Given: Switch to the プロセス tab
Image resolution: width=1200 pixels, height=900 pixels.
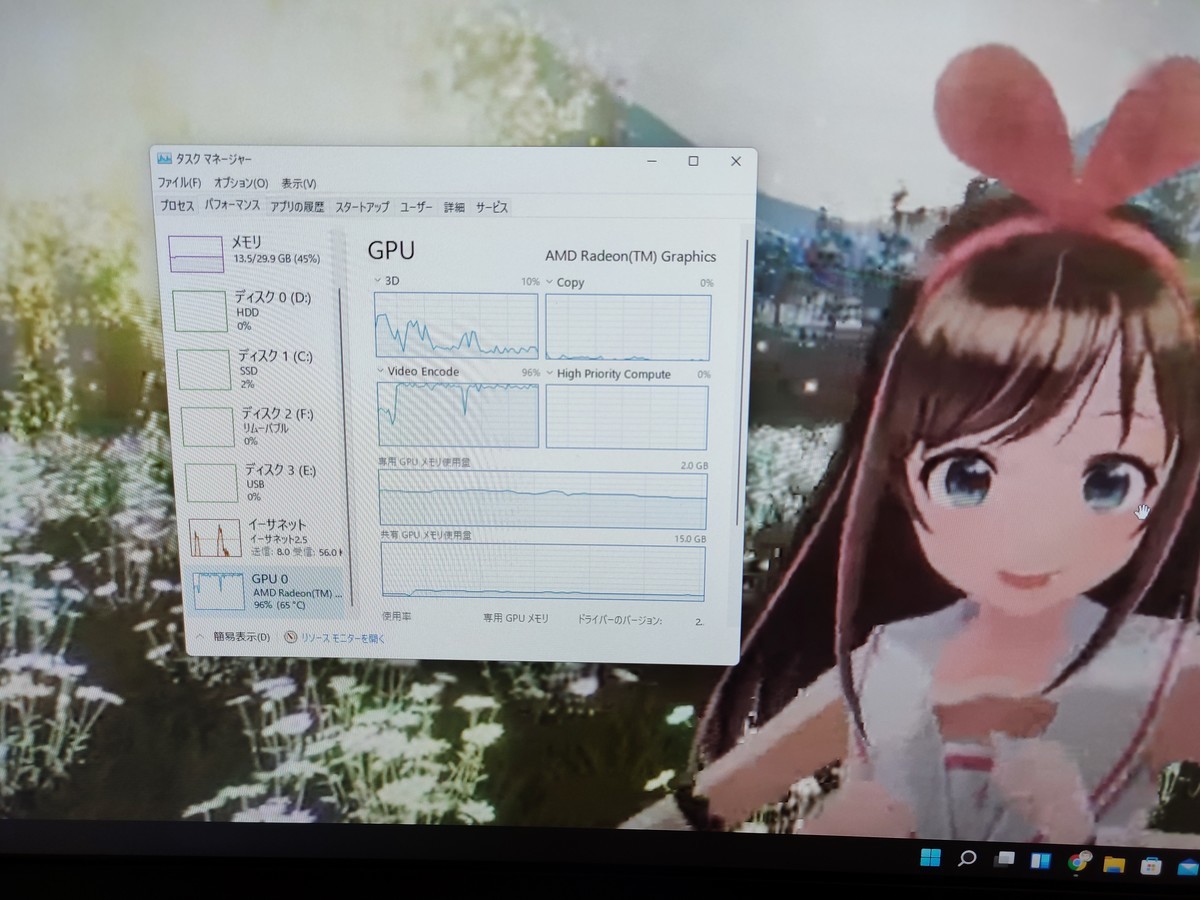Looking at the screenshot, I should pyautogui.click(x=177, y=206).
